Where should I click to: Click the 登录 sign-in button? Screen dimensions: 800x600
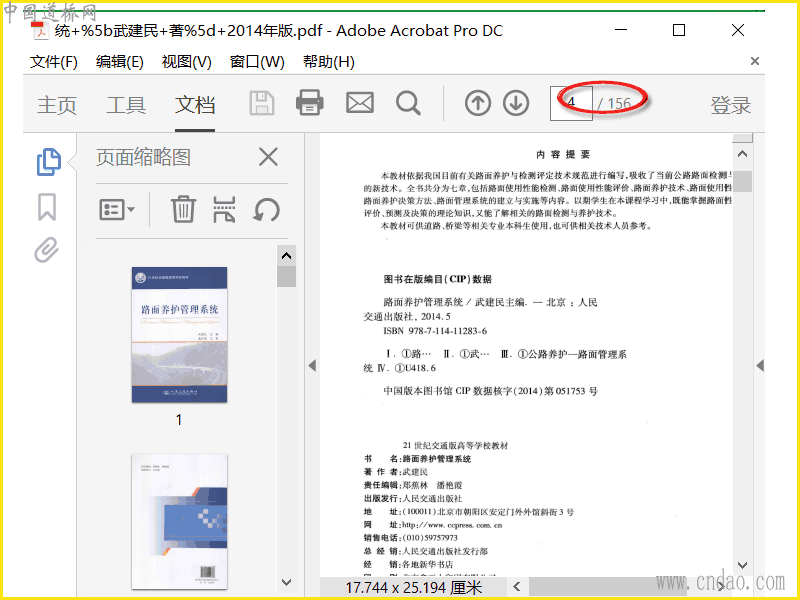click(x=731, y=105)
